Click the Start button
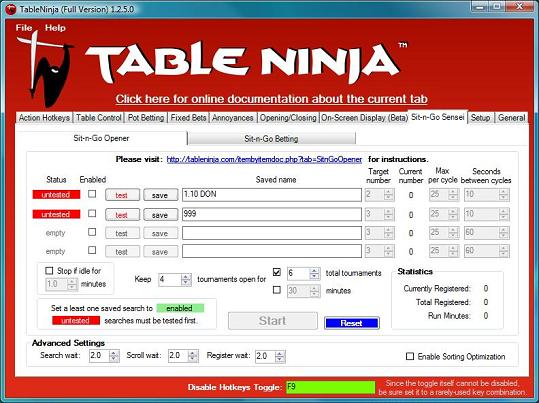 [273, 321]
